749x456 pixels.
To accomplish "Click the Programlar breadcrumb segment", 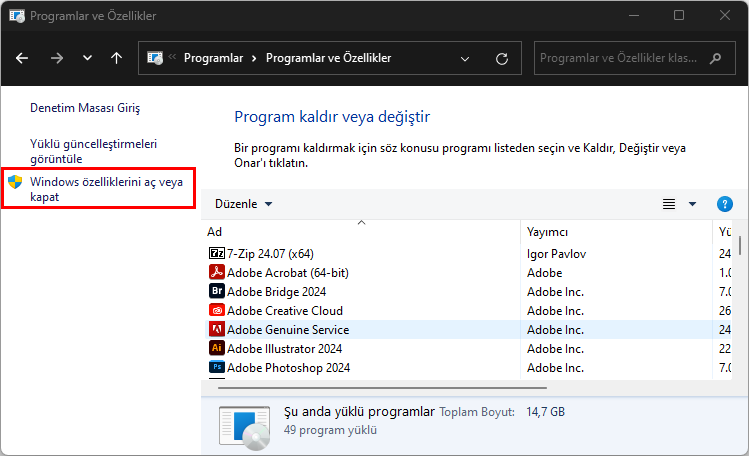I will tap(214, 58).
